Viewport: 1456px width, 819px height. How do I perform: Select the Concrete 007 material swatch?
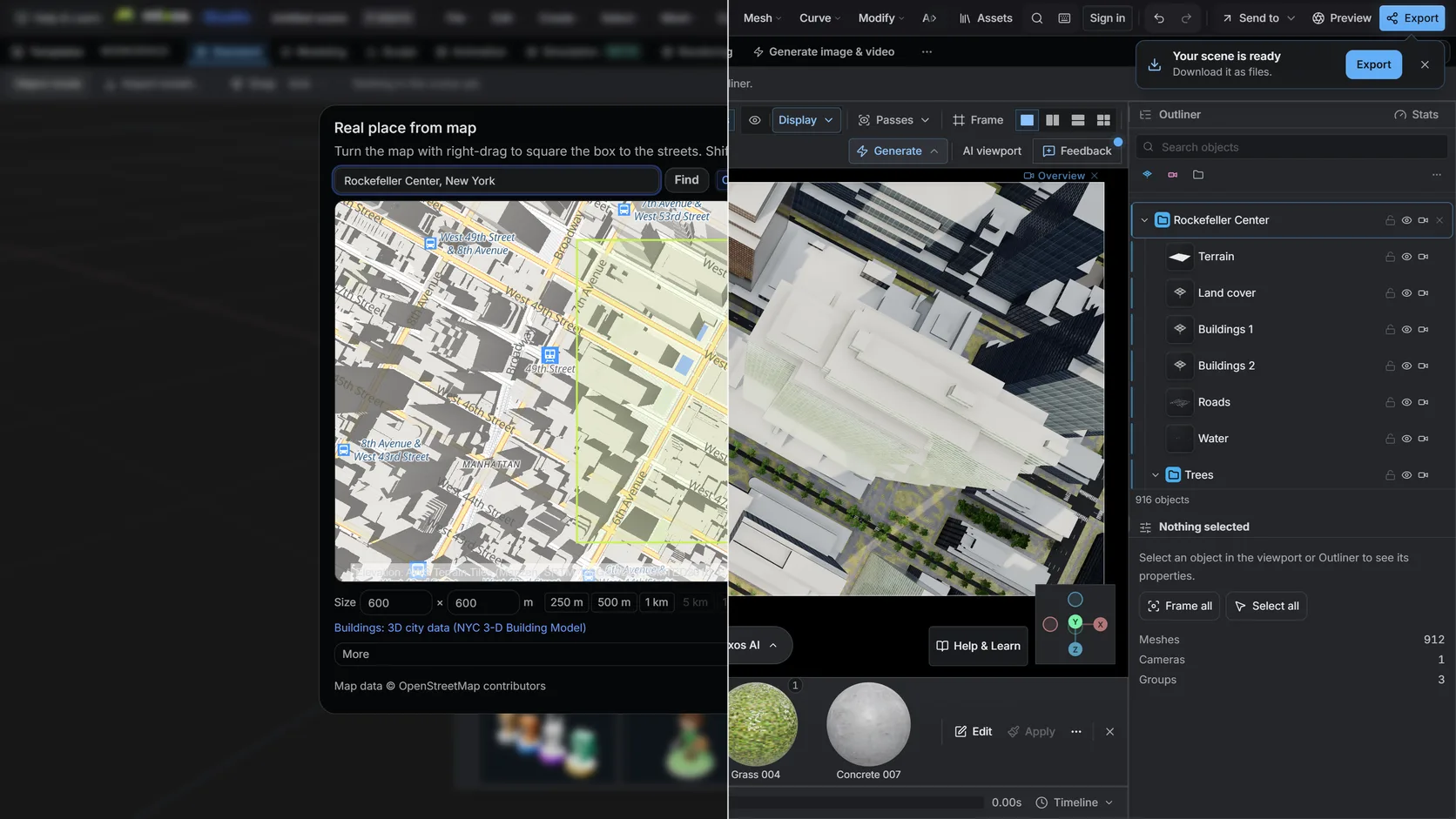point(868,725)
